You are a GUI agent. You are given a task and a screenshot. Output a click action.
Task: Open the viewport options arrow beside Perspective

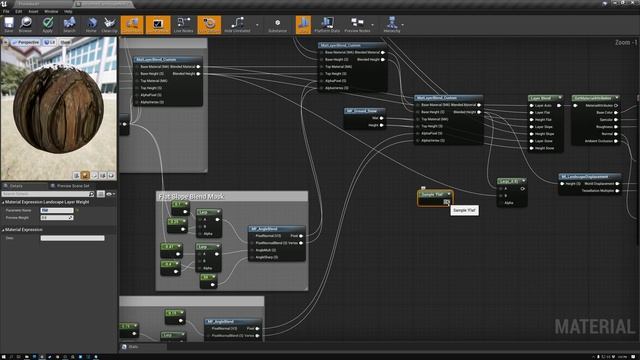click(5, 42)
